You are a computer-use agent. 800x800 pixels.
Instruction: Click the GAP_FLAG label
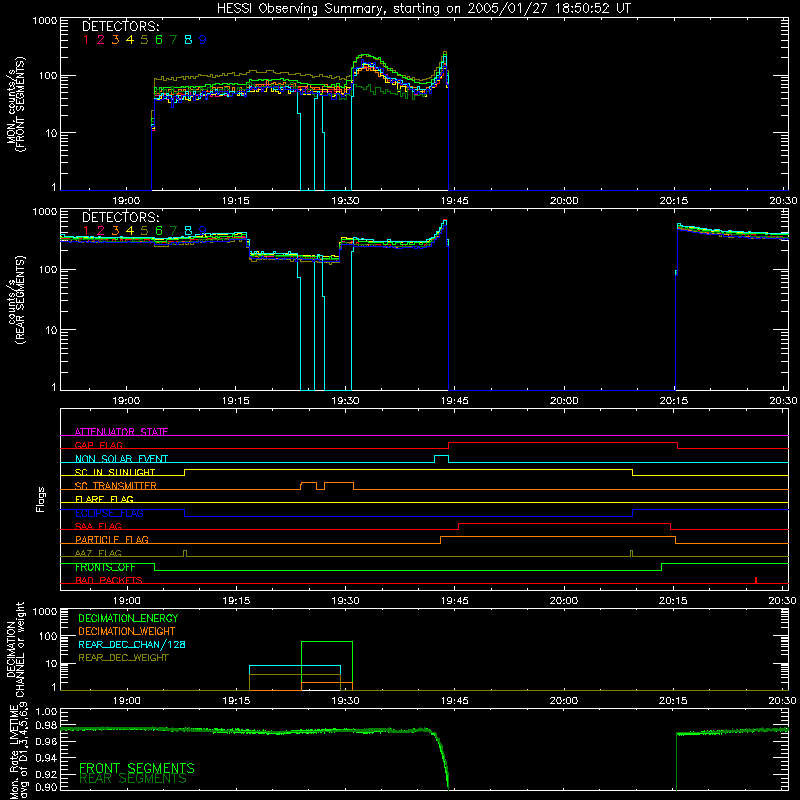98,445
